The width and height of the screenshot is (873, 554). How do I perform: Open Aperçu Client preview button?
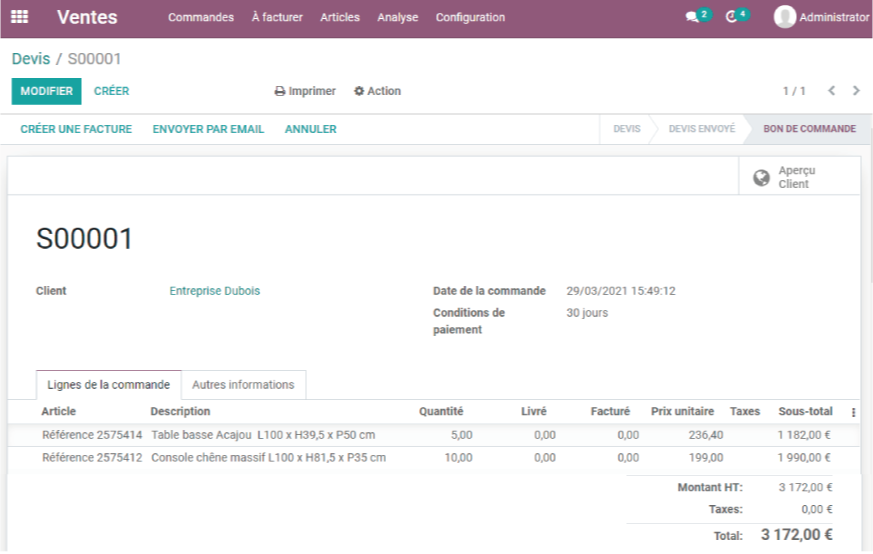(x=799, y=177)
